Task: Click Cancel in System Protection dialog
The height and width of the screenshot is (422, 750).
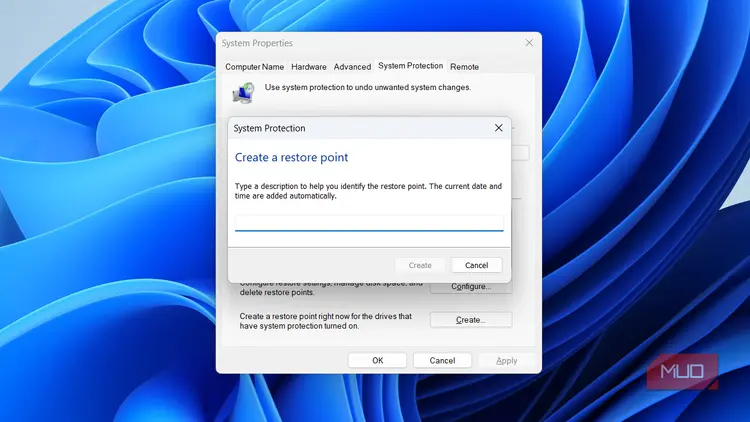Action: [476, 265]
